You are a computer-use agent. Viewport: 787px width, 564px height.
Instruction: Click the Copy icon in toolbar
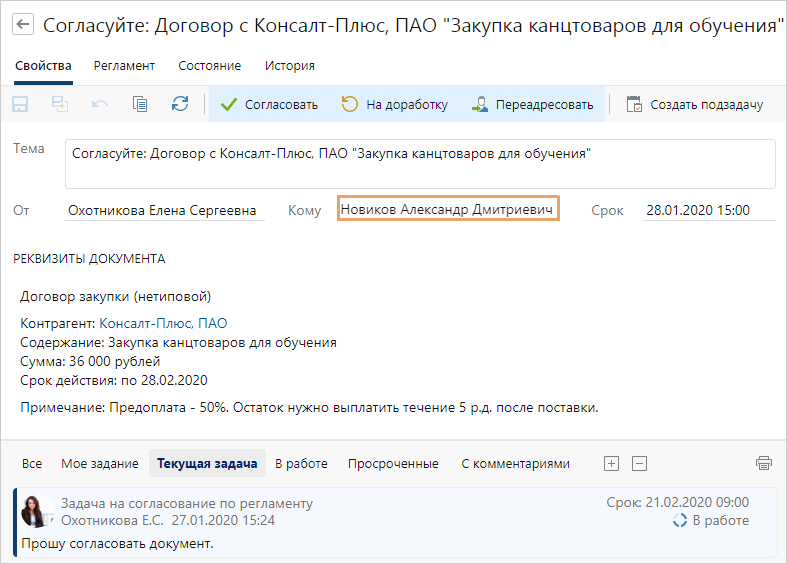click(140, 104)
